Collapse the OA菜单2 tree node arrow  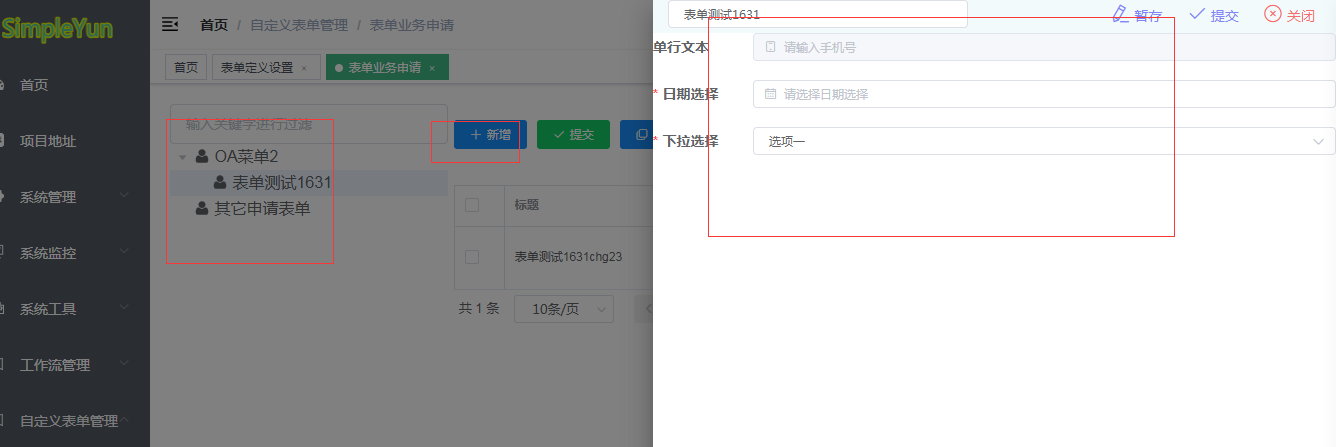(x=182, y=157)
